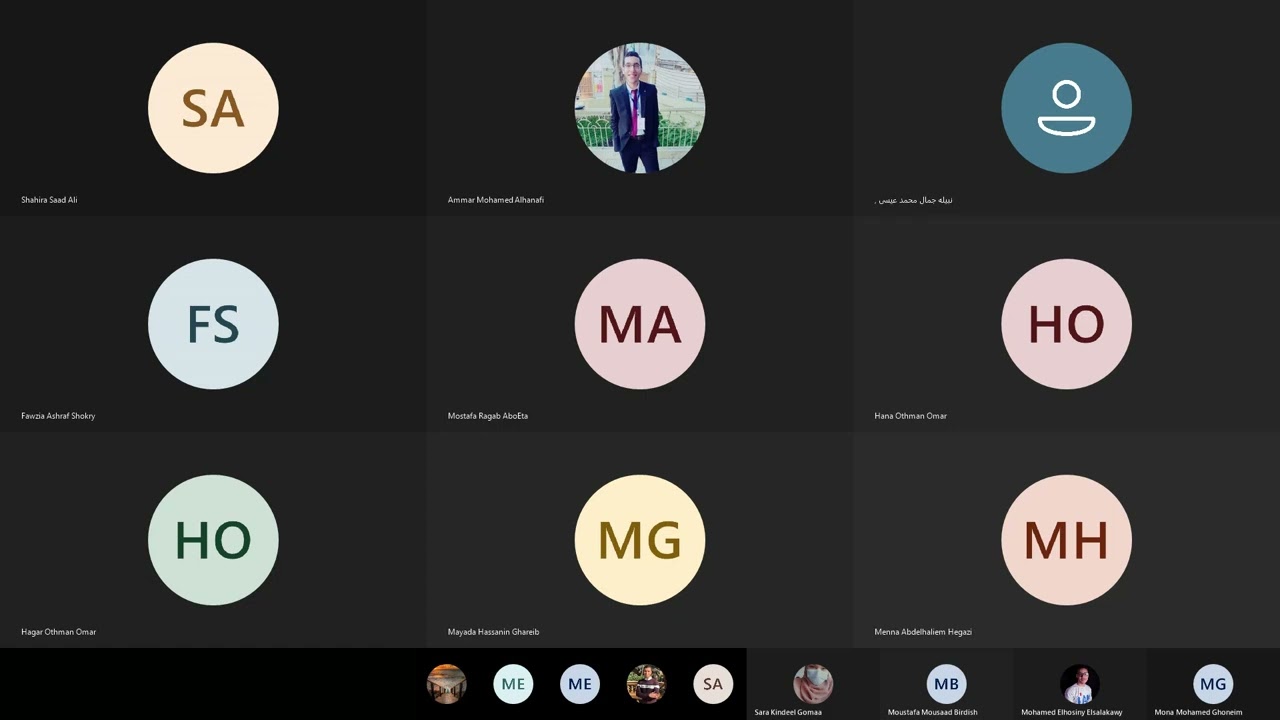Click the name label "Hana Othman Omar"
Screen dimensions: 1280x720
point(911,416)
